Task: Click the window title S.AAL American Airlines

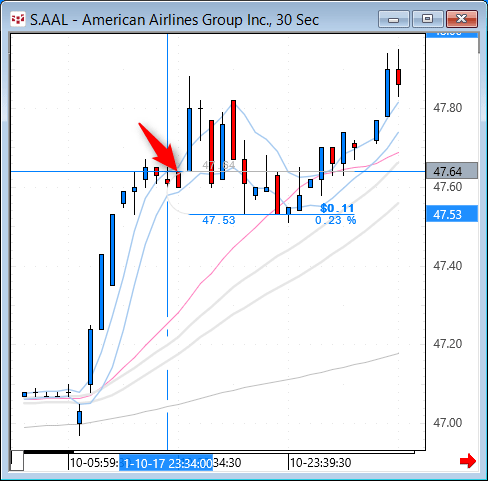Action: point(174,20)
